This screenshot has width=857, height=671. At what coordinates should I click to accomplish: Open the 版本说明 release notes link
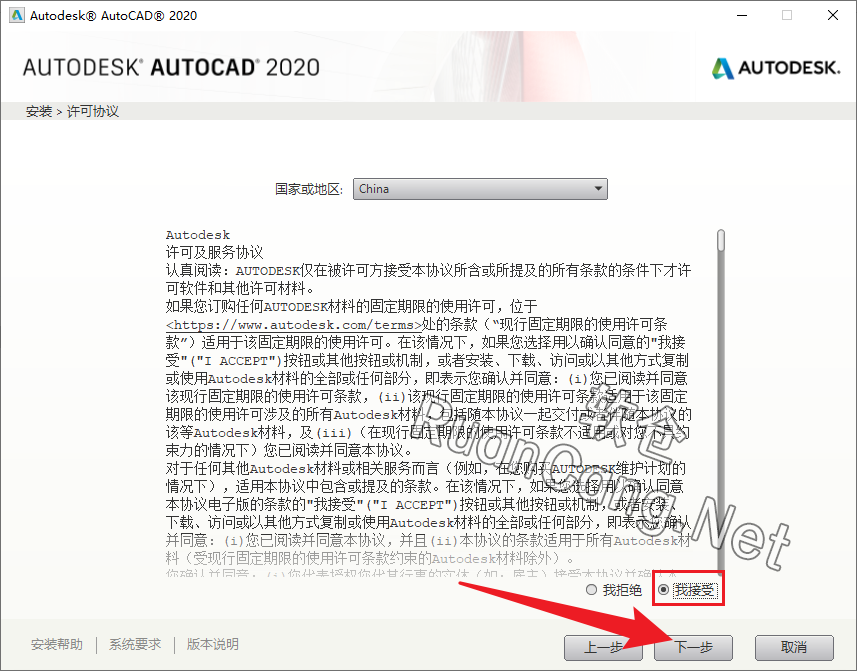[x=213, y=645]
